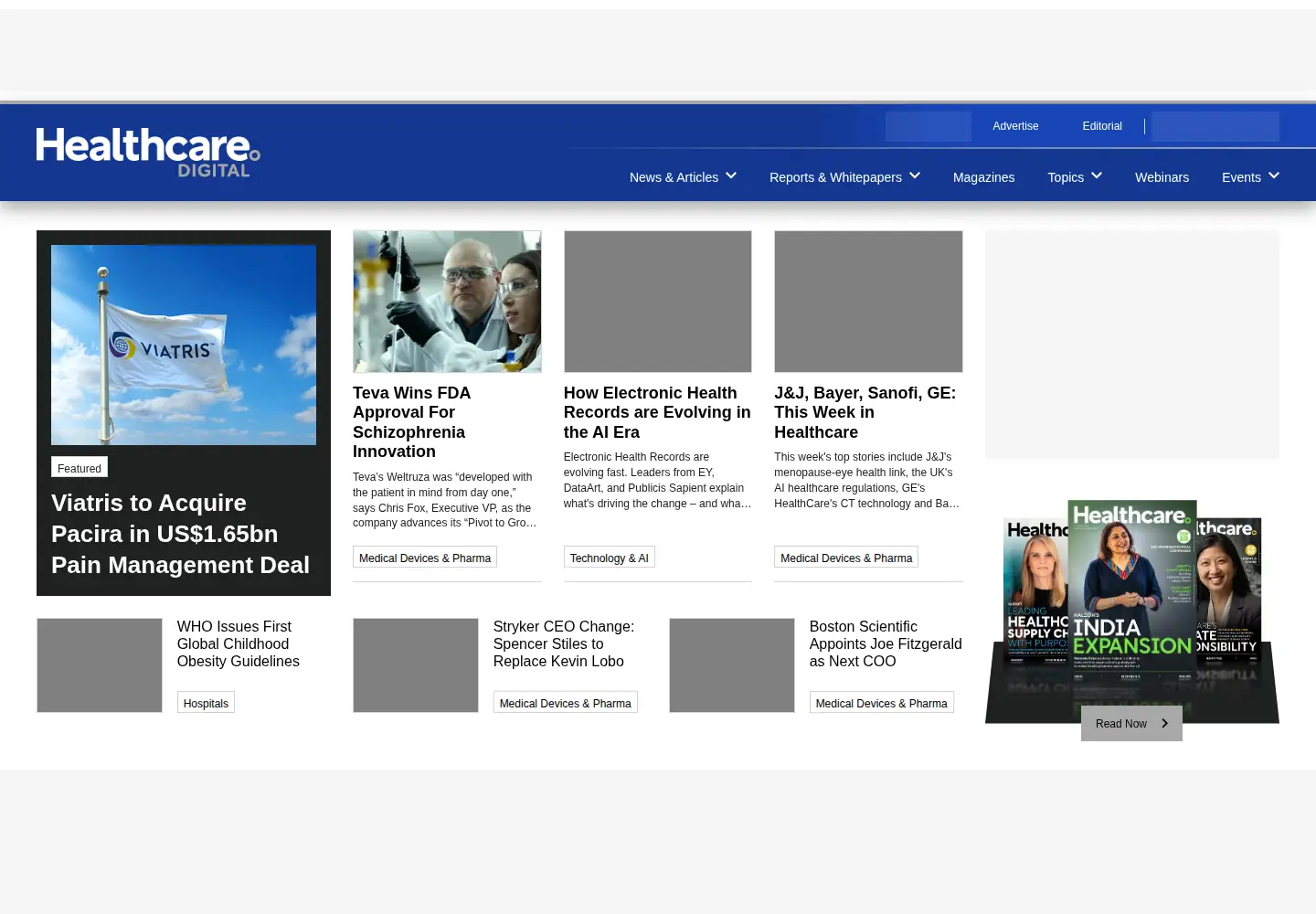
Task: Expand the Events menu chevron
Action: point(1274,175)
